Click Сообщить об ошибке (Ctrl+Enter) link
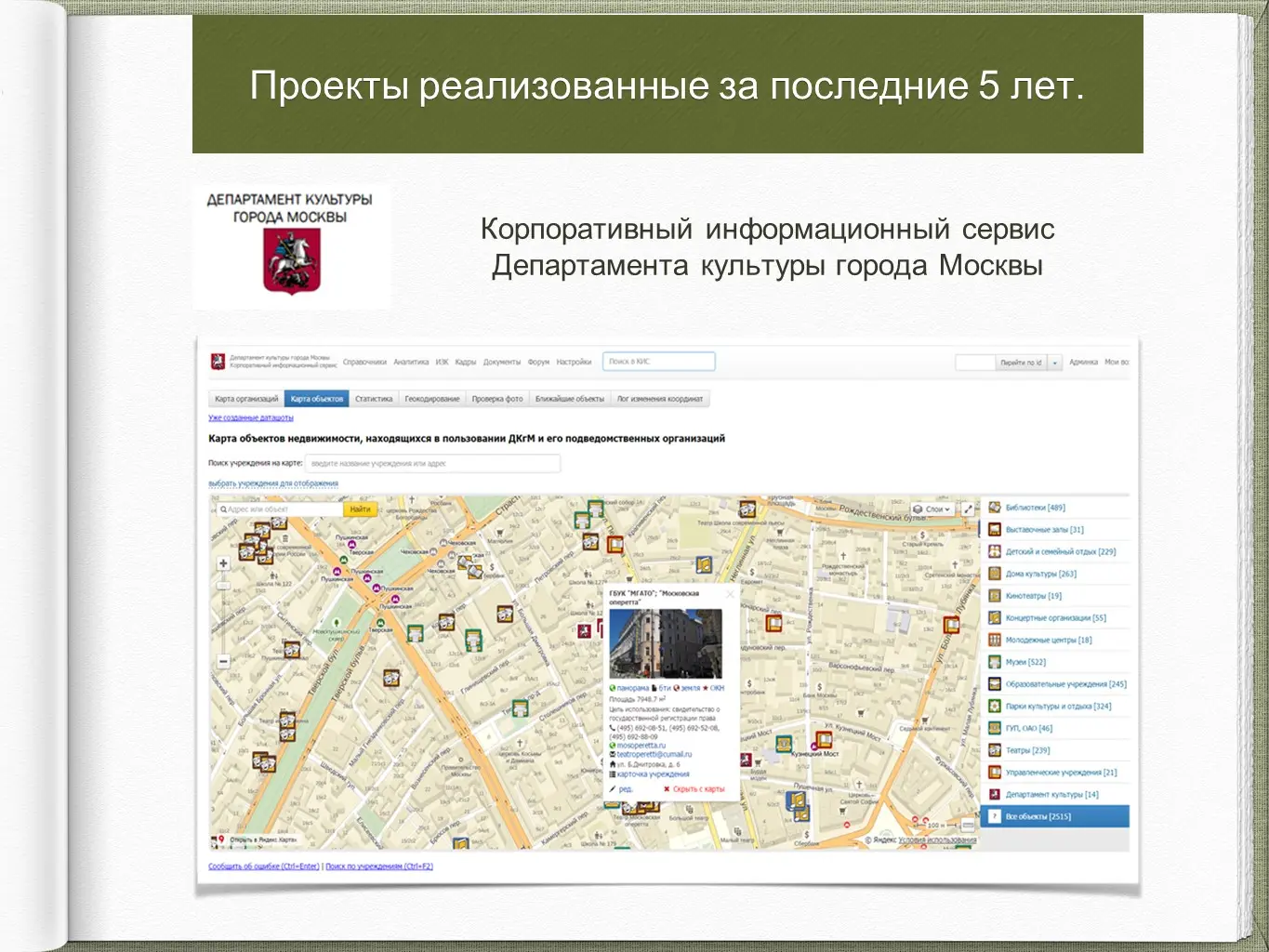 click(x=264, y=866)
